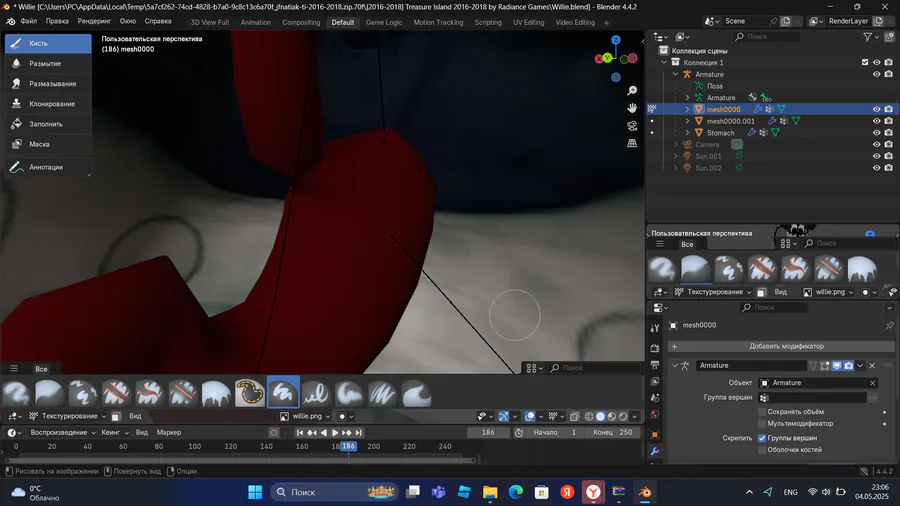Click the Blender logo menu icon

pyautogui.click(x=10, y=21)
